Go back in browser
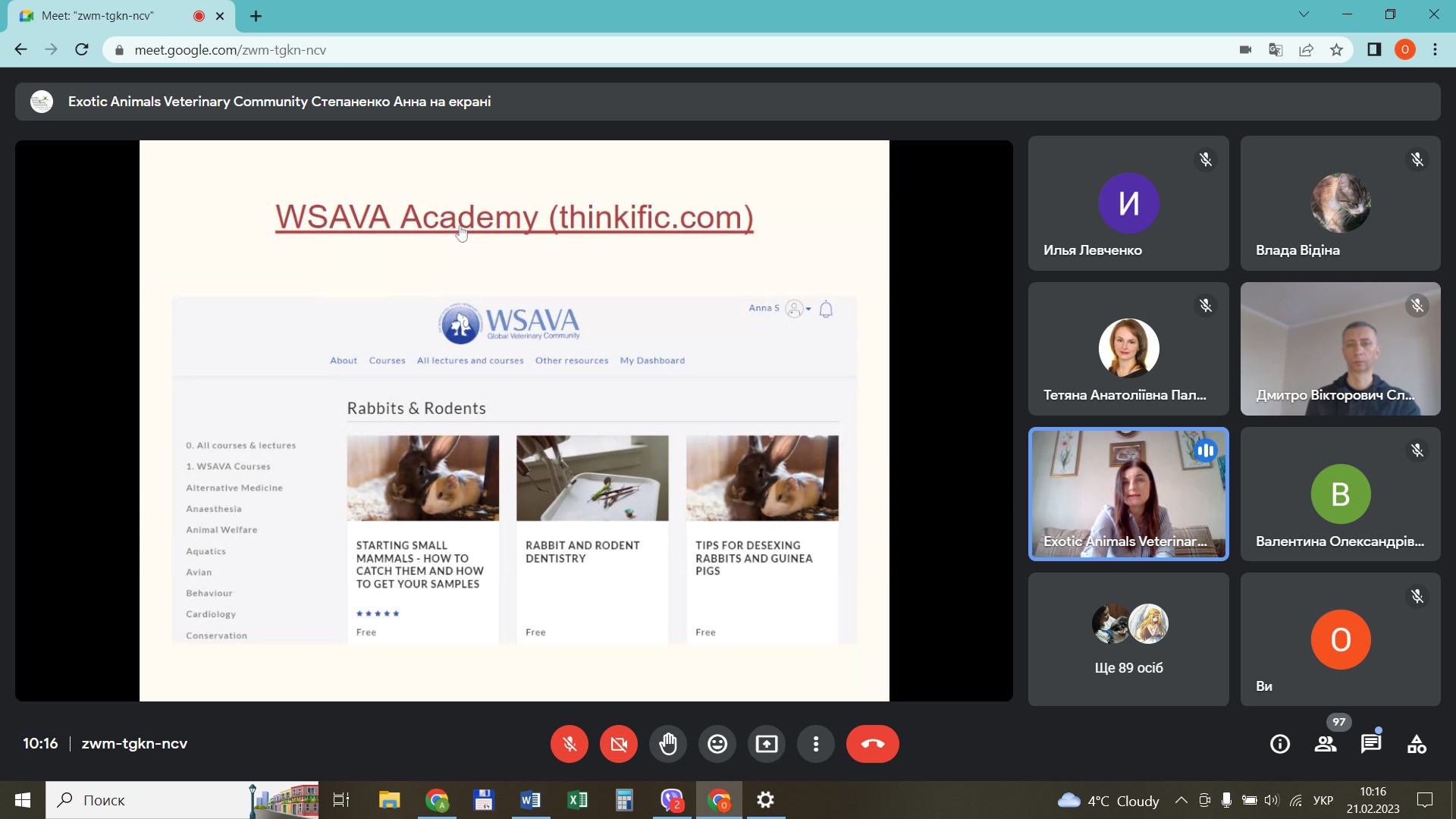Screen dimensions: 1456x819 [20, 50]
